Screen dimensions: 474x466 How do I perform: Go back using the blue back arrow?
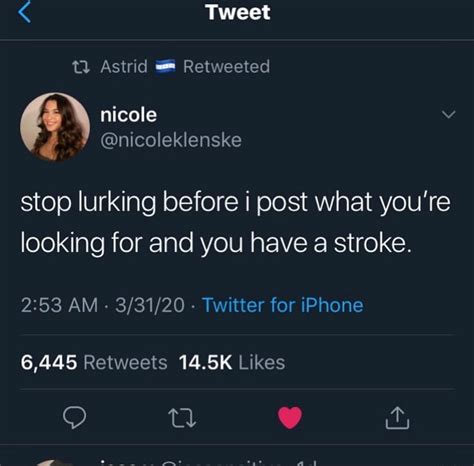pyautogui.click(x=24, y=12)
